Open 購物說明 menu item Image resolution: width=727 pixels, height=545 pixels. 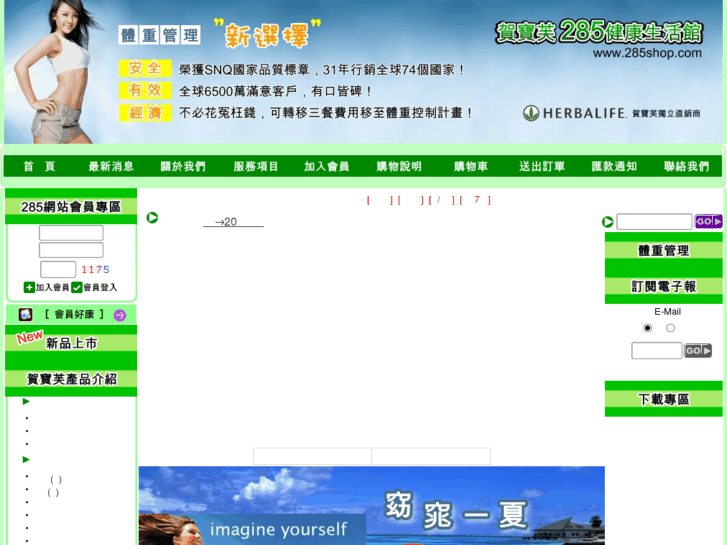pyautogui.click(x=399, y=167)
